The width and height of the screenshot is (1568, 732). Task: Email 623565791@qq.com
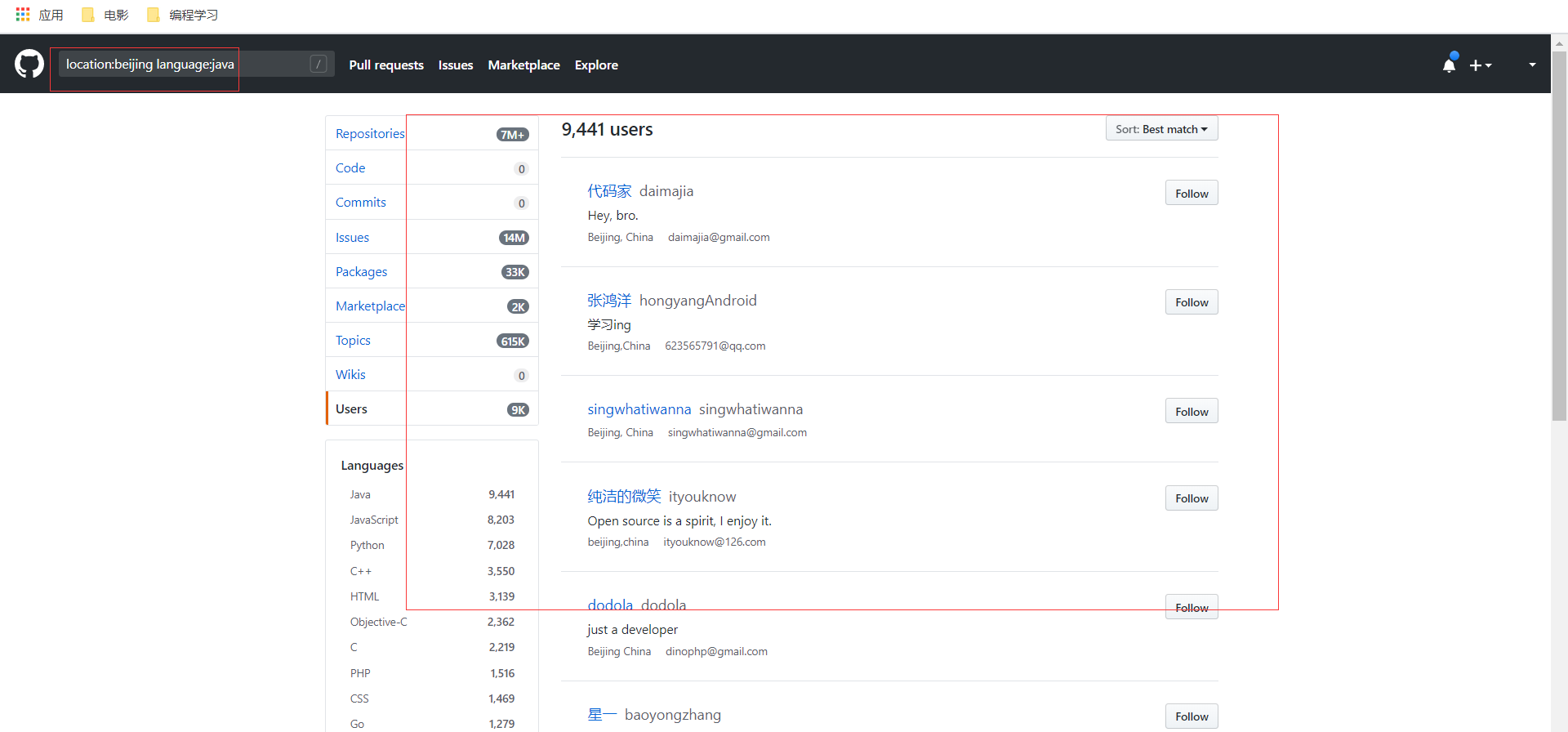click(x=715, y=346)
